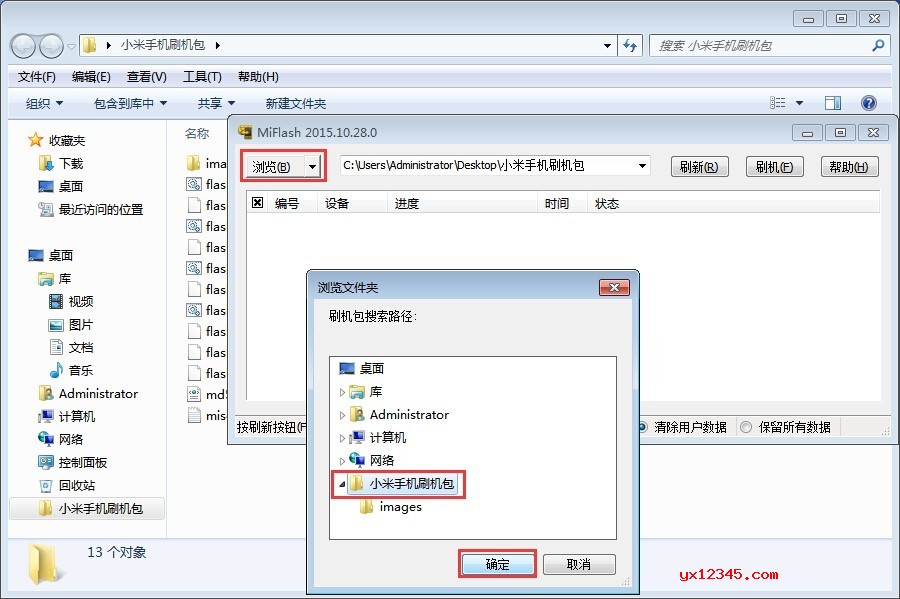Click the 刷机(F) button in MiFlash
This screenshot has height=599, width=900.
click(x=774, y=167)
